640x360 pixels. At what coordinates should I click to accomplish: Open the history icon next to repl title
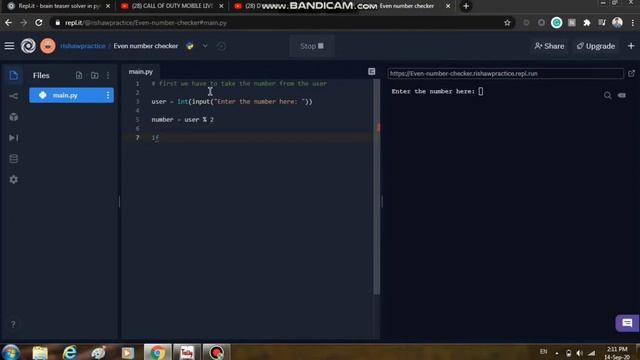click(221, 46)
